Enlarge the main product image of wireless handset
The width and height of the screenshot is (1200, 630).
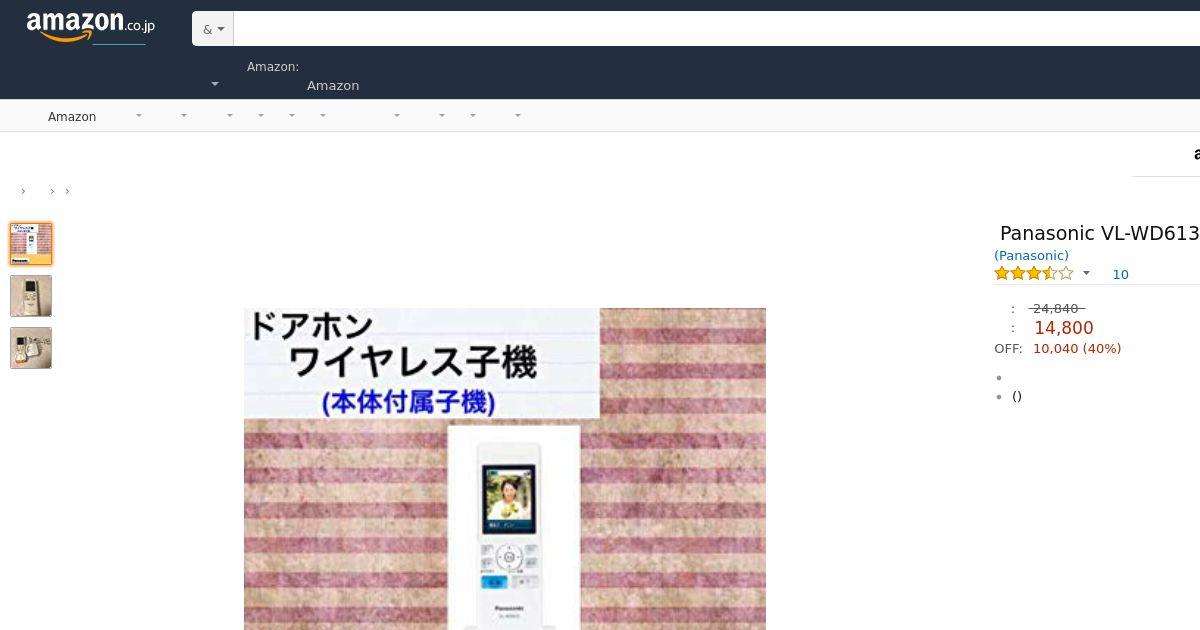click(x=505, y=469)
